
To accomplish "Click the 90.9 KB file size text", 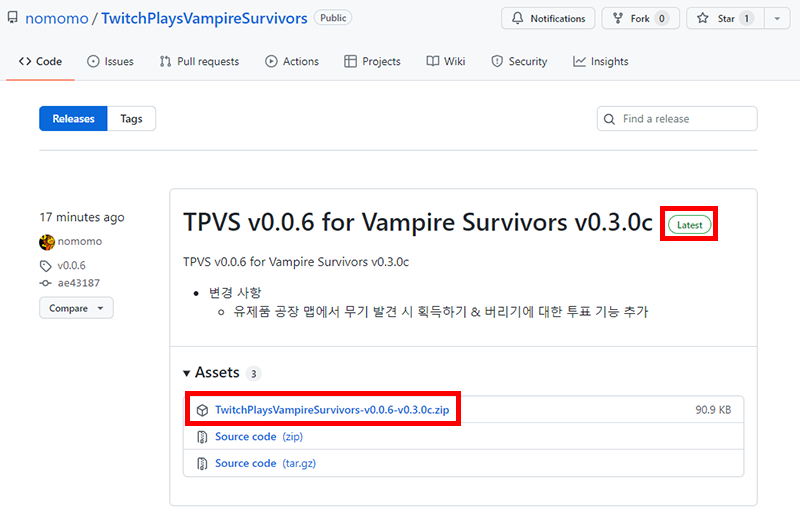I will tap(713, 410).
